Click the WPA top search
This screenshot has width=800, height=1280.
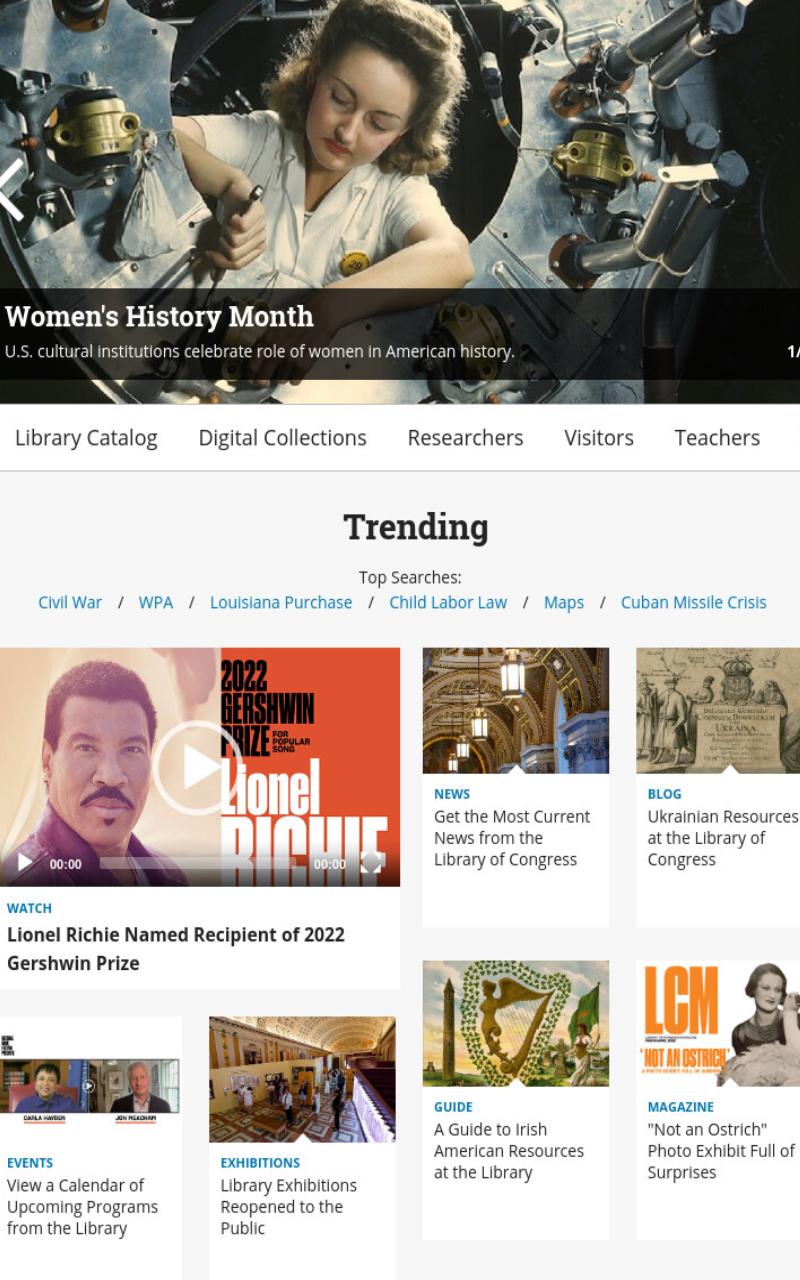156,602
